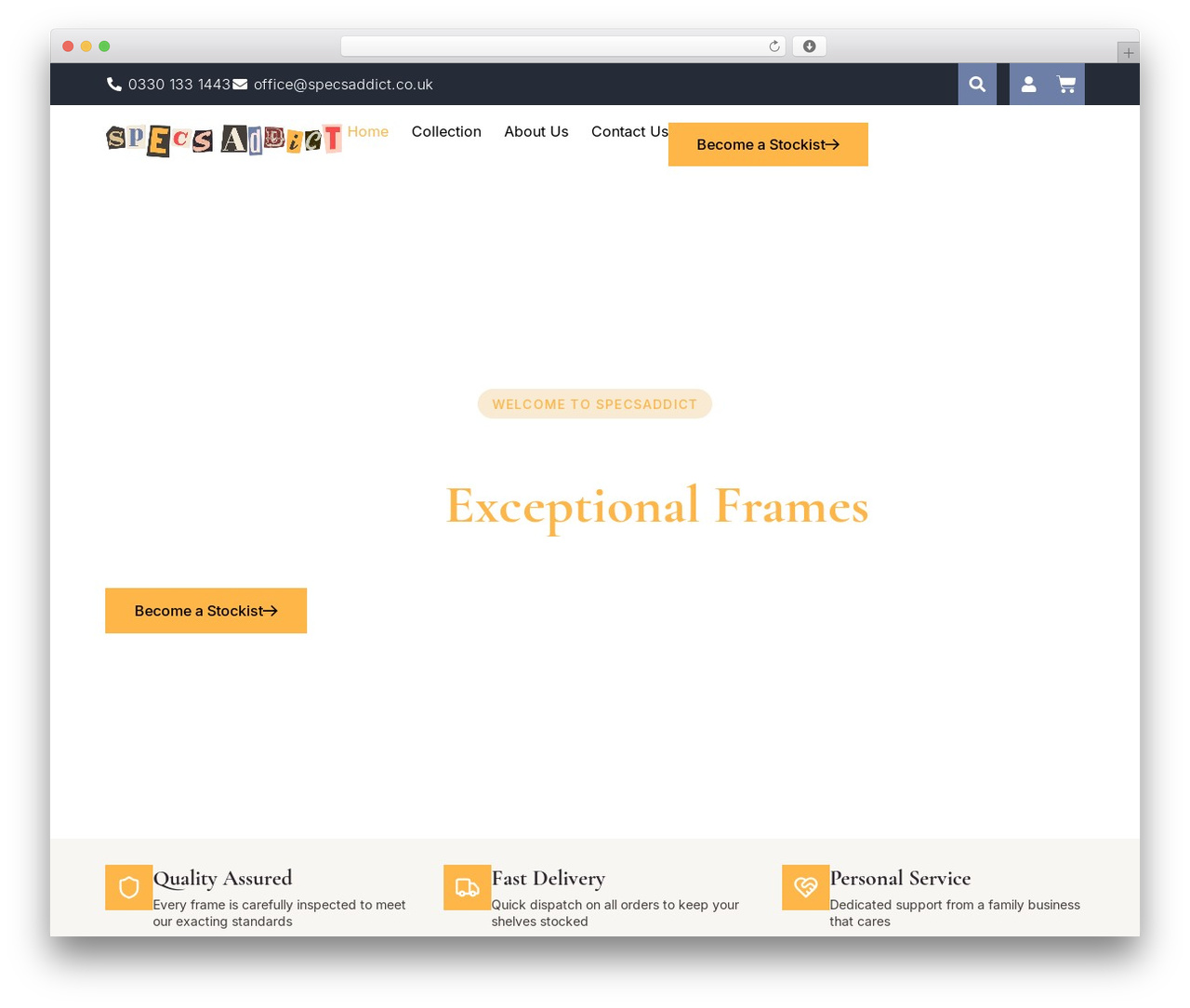Select the Personal Service heading
Screen dimensions: 1190x1008
900,879
